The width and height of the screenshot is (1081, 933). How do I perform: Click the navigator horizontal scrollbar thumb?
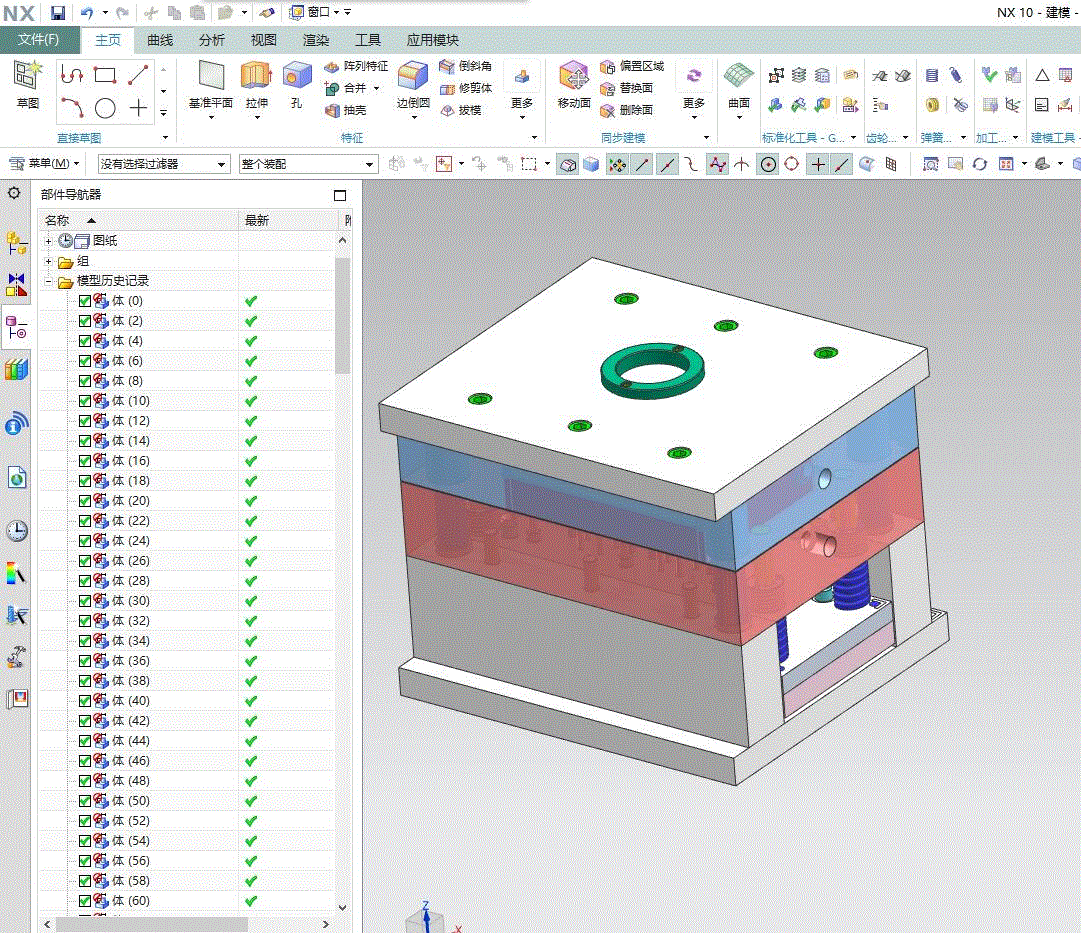(x=151, y=924)
